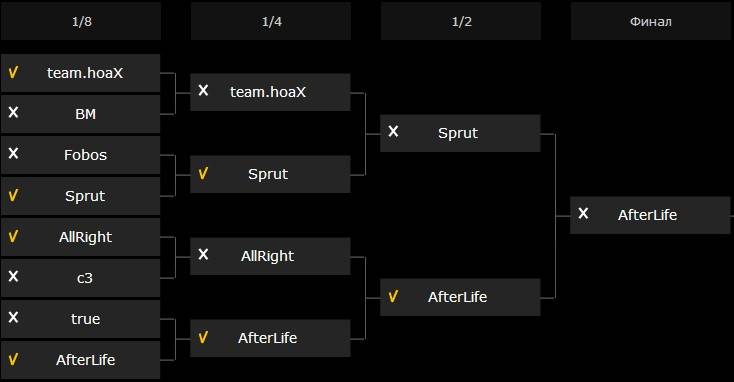Click the X icon beside c3
Screen dimensions: 734x382
tap(13, 276)
